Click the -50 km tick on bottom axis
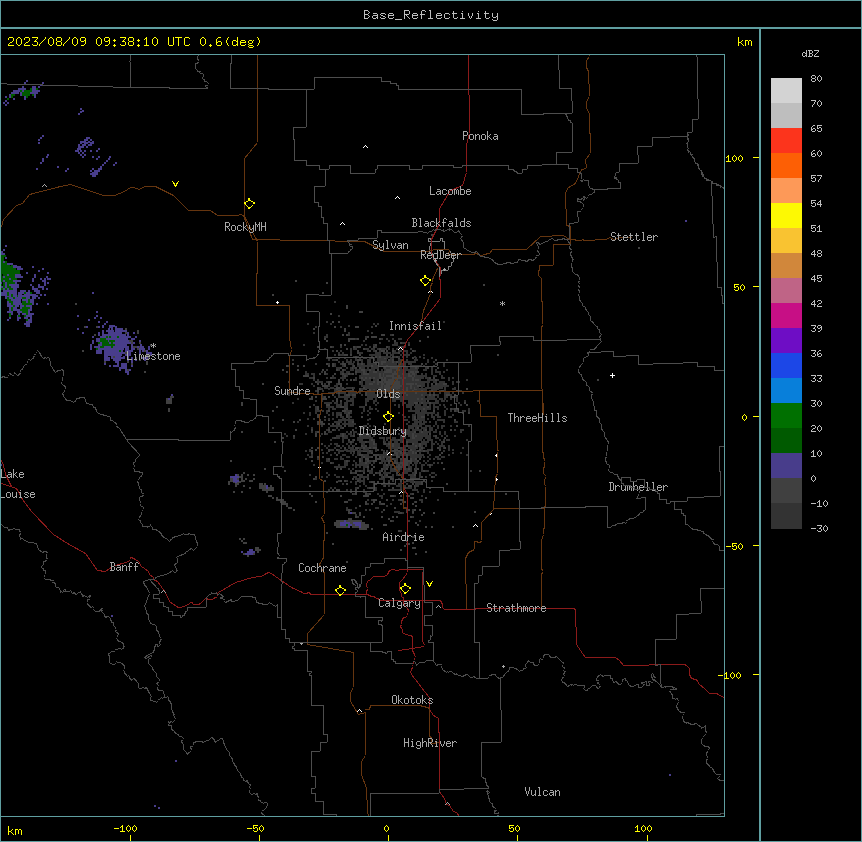This screenshot has width=862, height=842. (x=255, y=829)
